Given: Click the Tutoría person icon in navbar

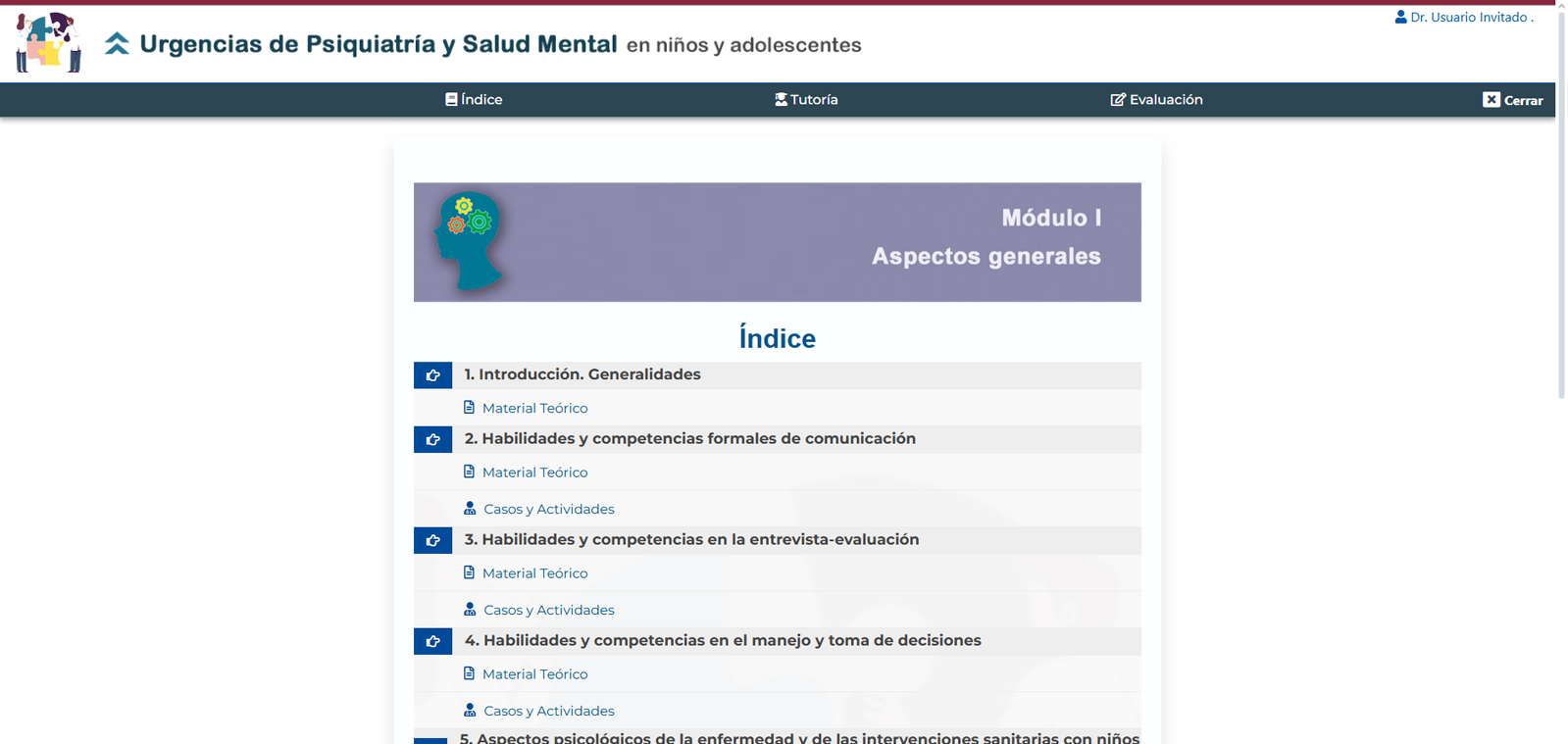Looking at the screenshot, I should pos(781,99).
